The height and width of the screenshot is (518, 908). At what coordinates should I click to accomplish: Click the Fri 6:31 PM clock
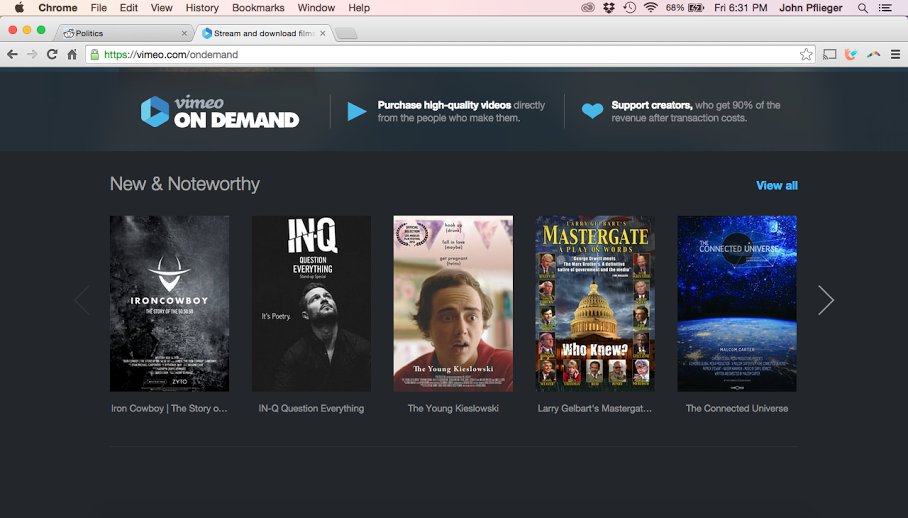(x=740, y=8)
